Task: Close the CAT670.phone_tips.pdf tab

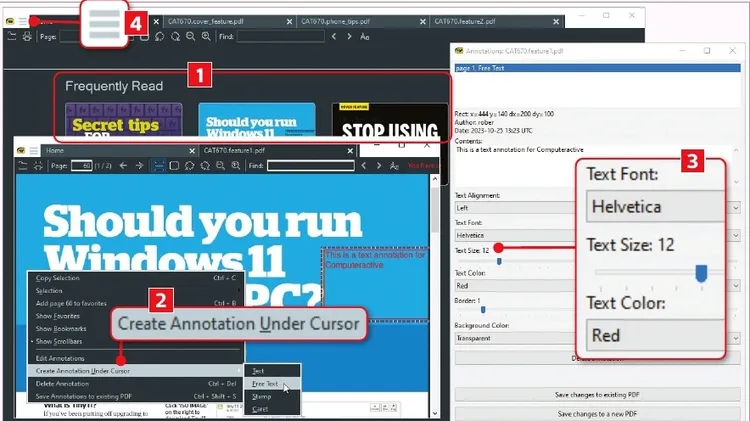Action: click(x=423, y=22)
